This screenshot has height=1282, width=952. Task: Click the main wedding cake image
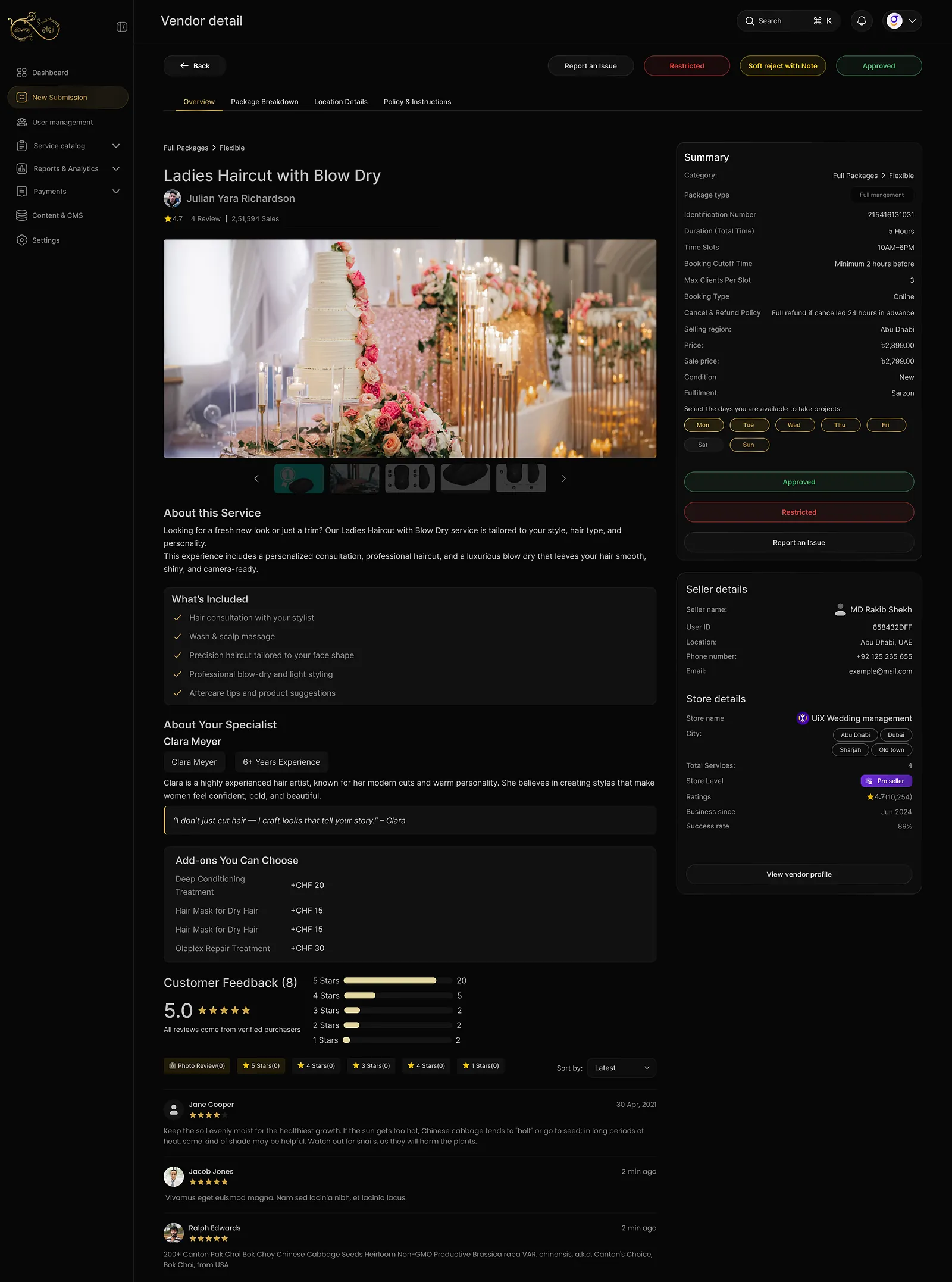410,349
